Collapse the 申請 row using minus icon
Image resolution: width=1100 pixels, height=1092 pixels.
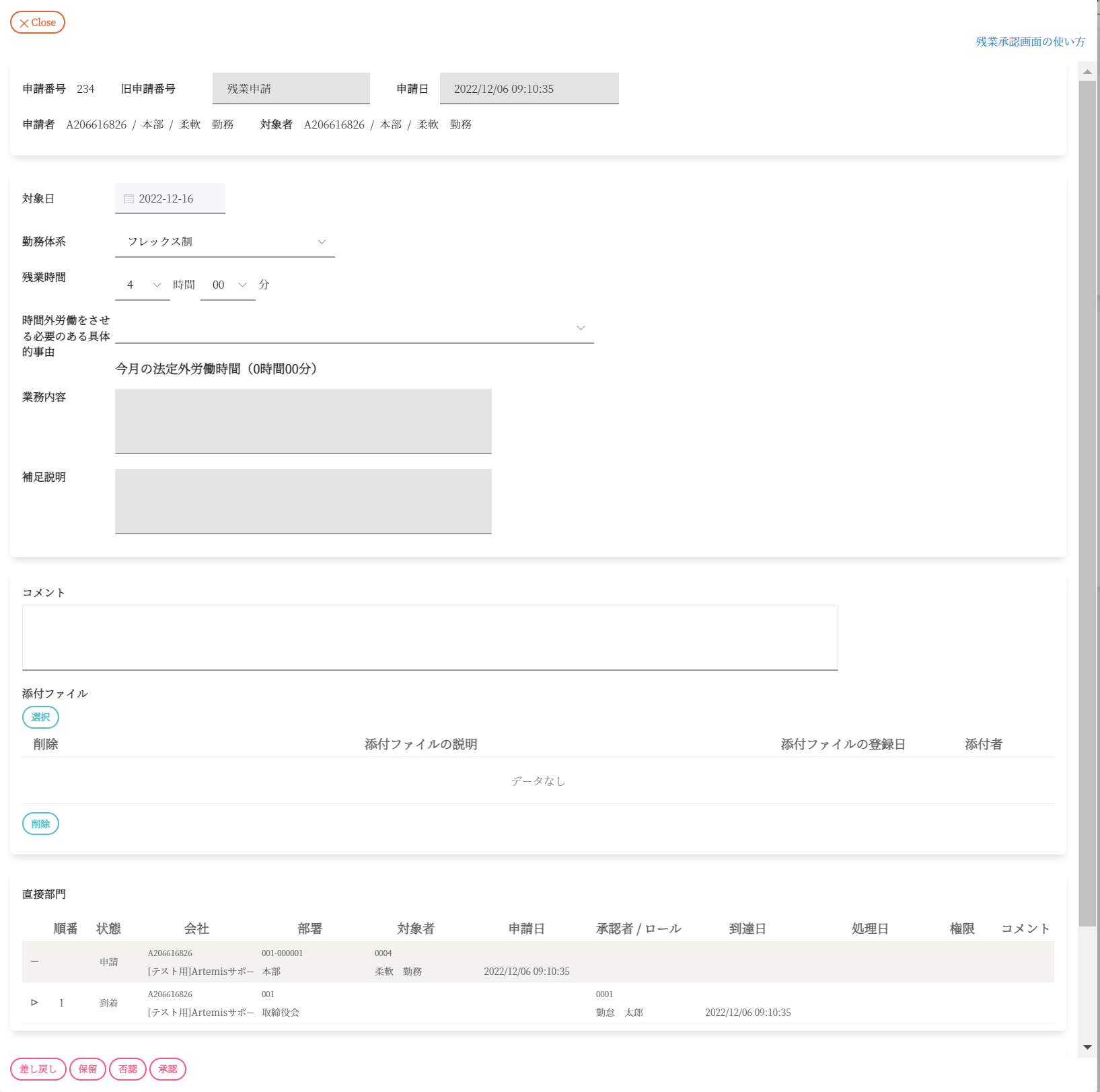[34, 961]
